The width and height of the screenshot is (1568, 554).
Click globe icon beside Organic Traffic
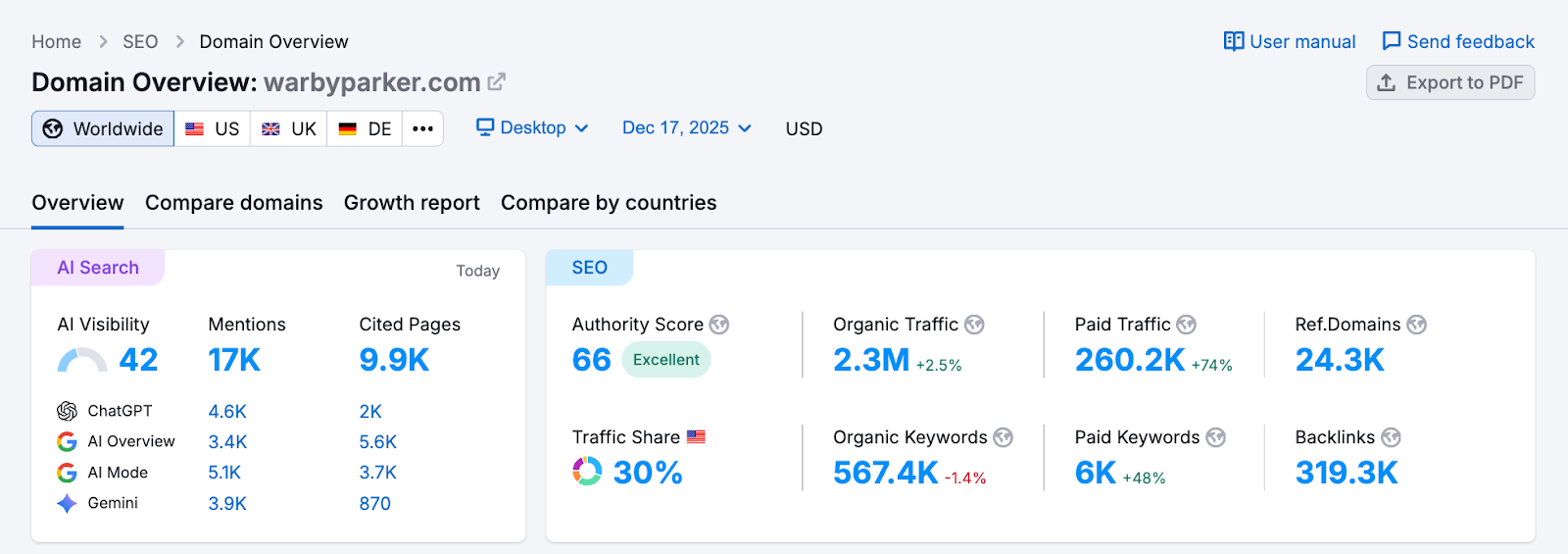point(974,325)
